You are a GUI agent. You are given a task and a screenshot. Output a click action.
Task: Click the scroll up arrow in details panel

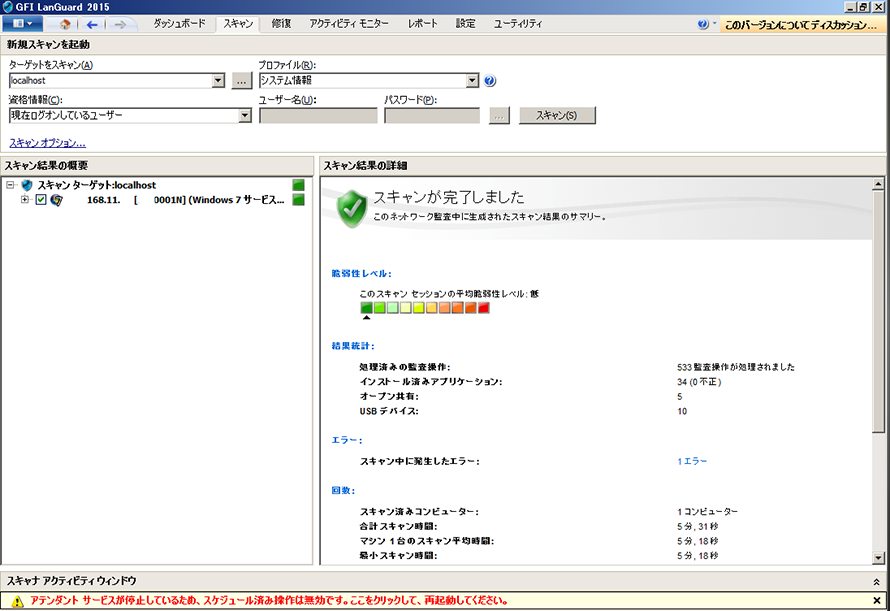tap(878, 184)
